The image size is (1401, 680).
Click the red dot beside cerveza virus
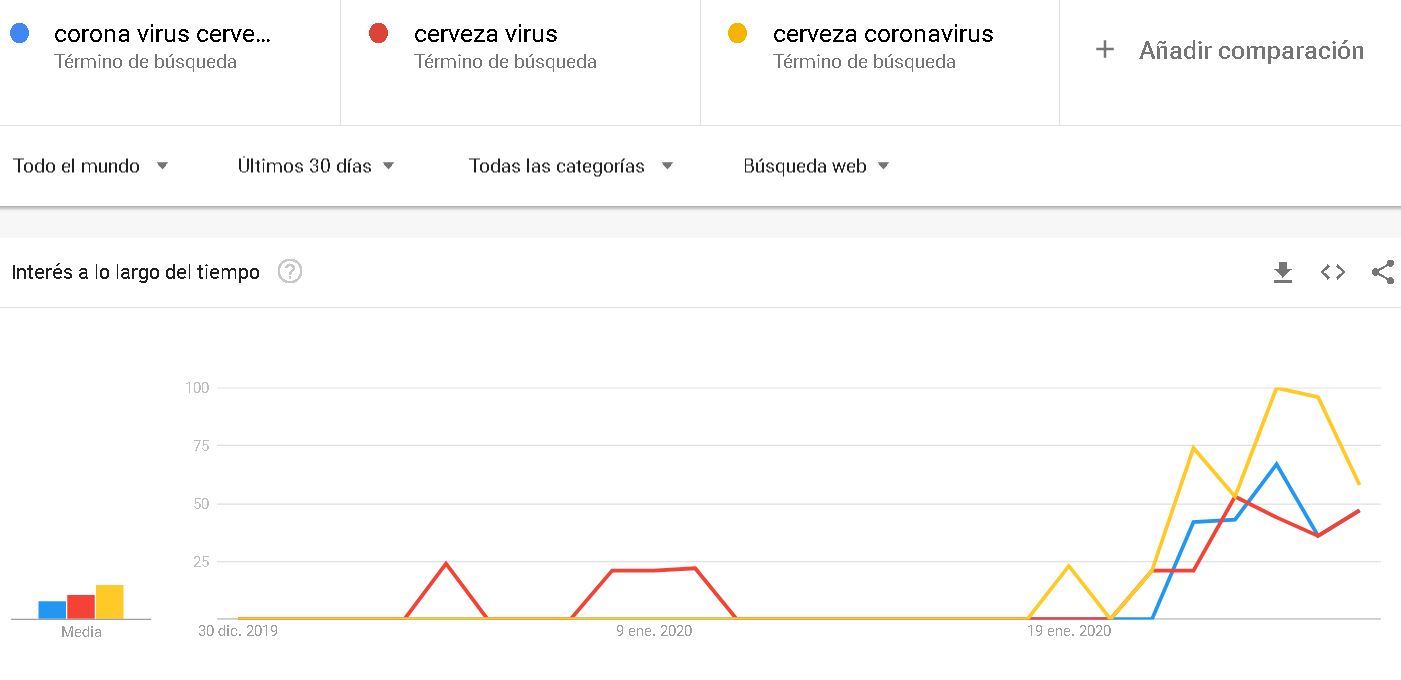click(x=378, y=34)
